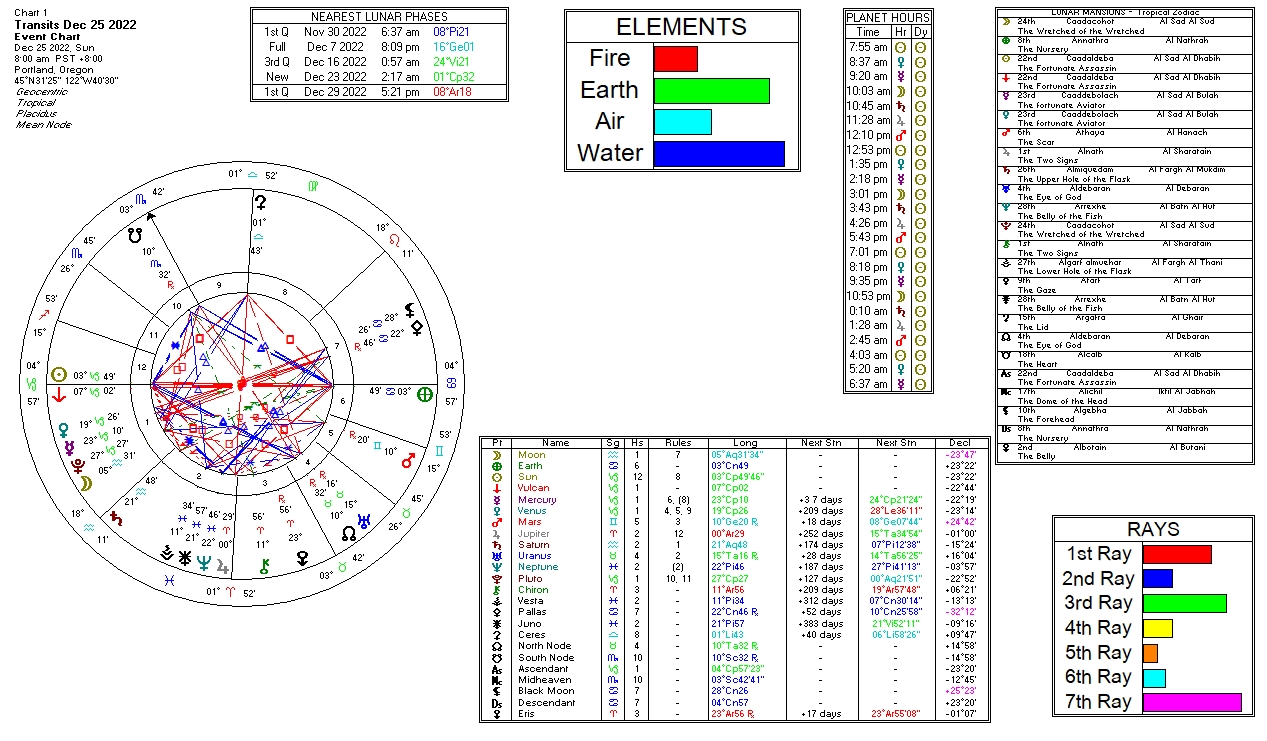Click the 1st Q Dec 29 2022 row
The image size is (1267, 741).
pyautogui.click(x=379, y=92)
